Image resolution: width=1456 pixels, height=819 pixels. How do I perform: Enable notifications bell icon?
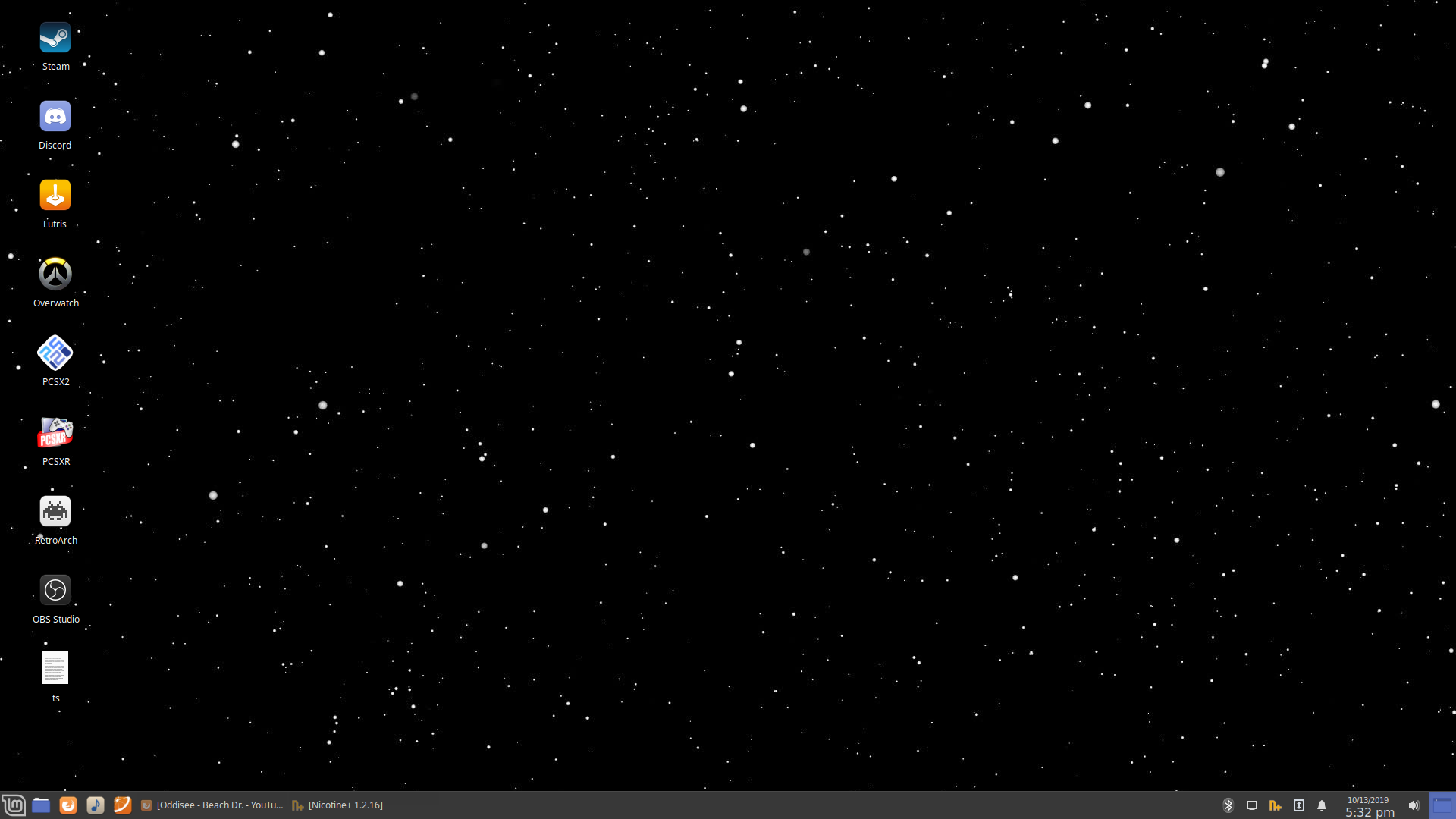click(x=1321, y=805)
